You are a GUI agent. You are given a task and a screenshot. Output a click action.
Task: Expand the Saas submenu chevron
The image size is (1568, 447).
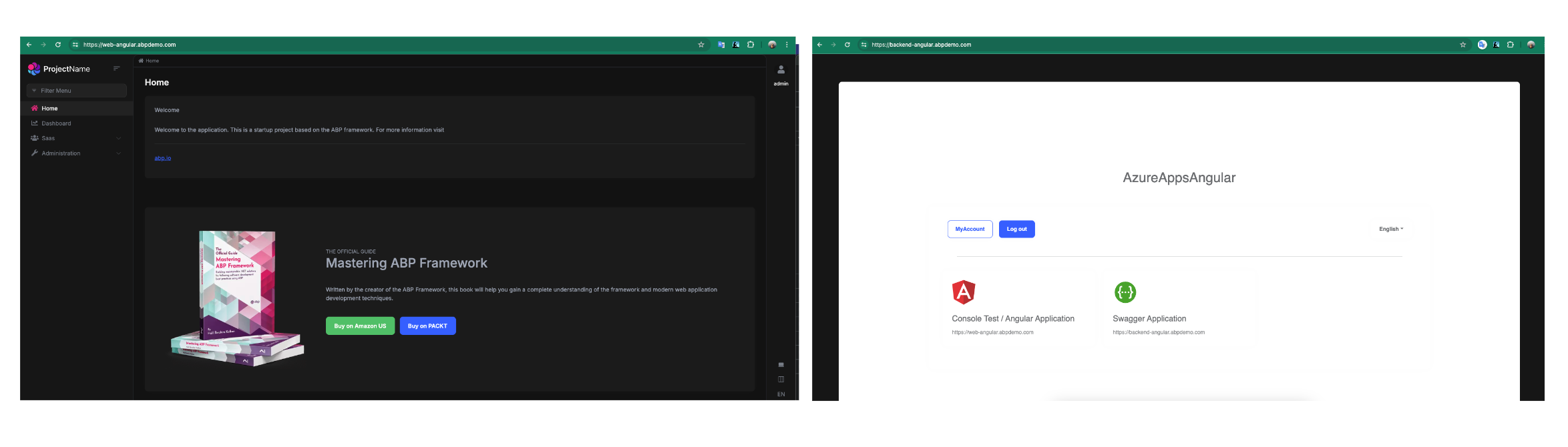click(x=118, y=138)
